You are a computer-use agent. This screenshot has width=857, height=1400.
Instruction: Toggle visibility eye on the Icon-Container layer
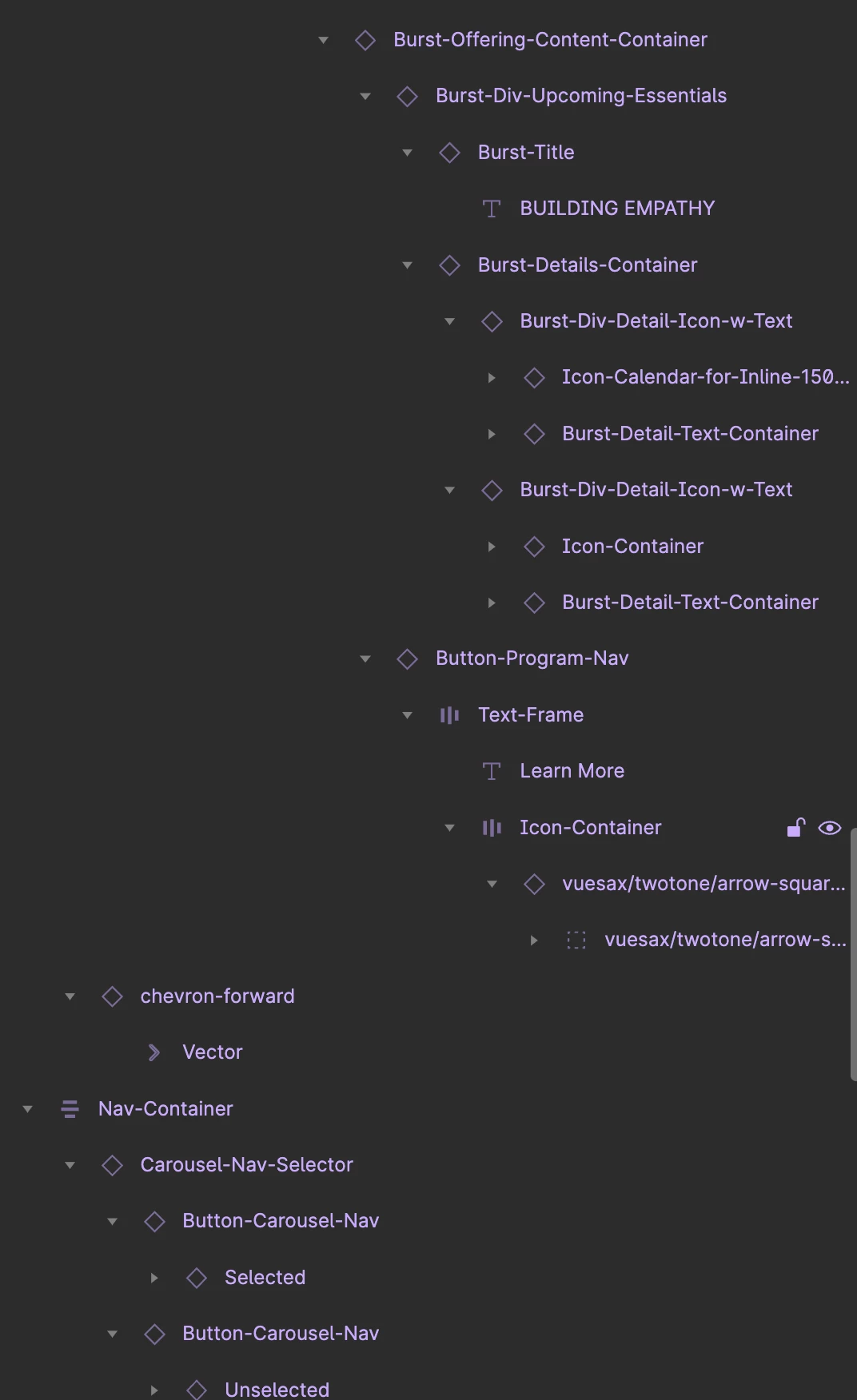point(830,828)
